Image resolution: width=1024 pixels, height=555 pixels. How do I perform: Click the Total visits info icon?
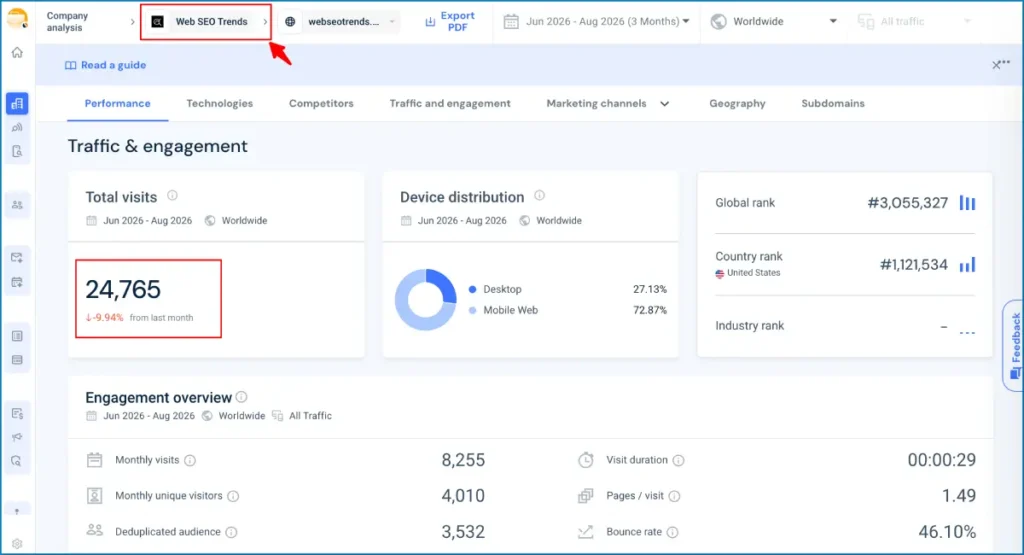(172, 195)
